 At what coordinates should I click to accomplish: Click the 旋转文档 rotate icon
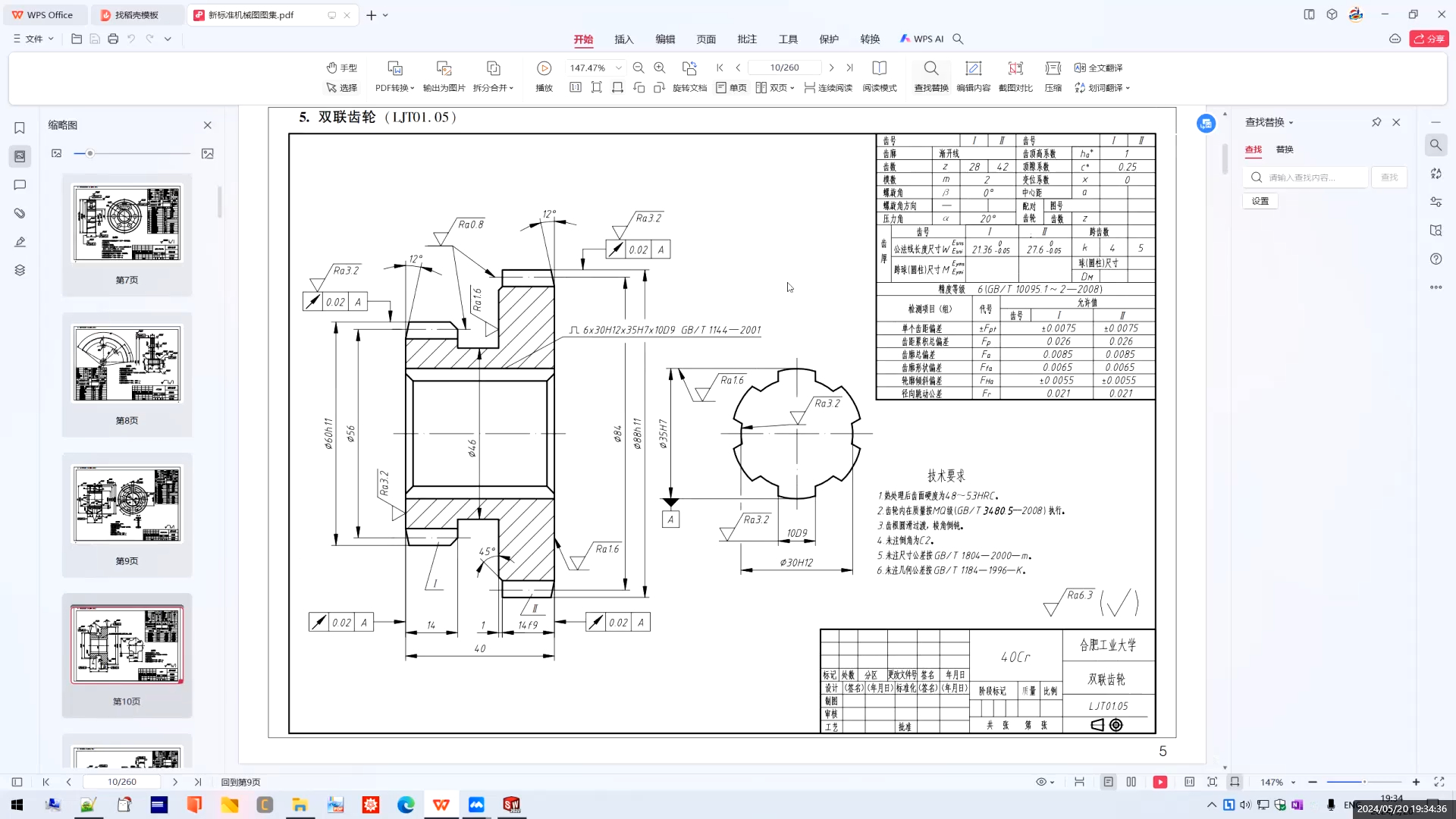[x=689, y=87]
